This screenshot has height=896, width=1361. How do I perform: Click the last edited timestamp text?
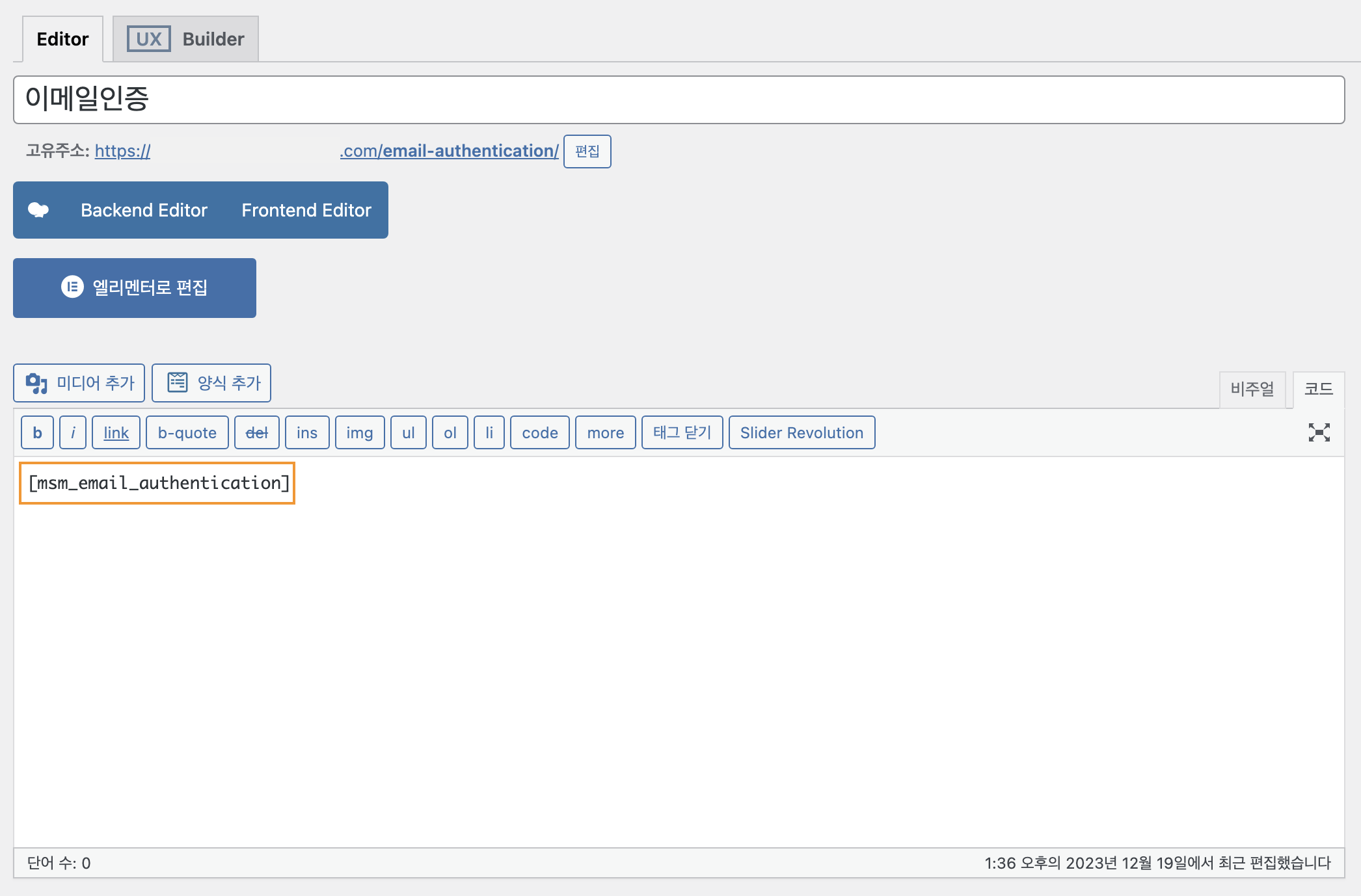click(1157, 863)
